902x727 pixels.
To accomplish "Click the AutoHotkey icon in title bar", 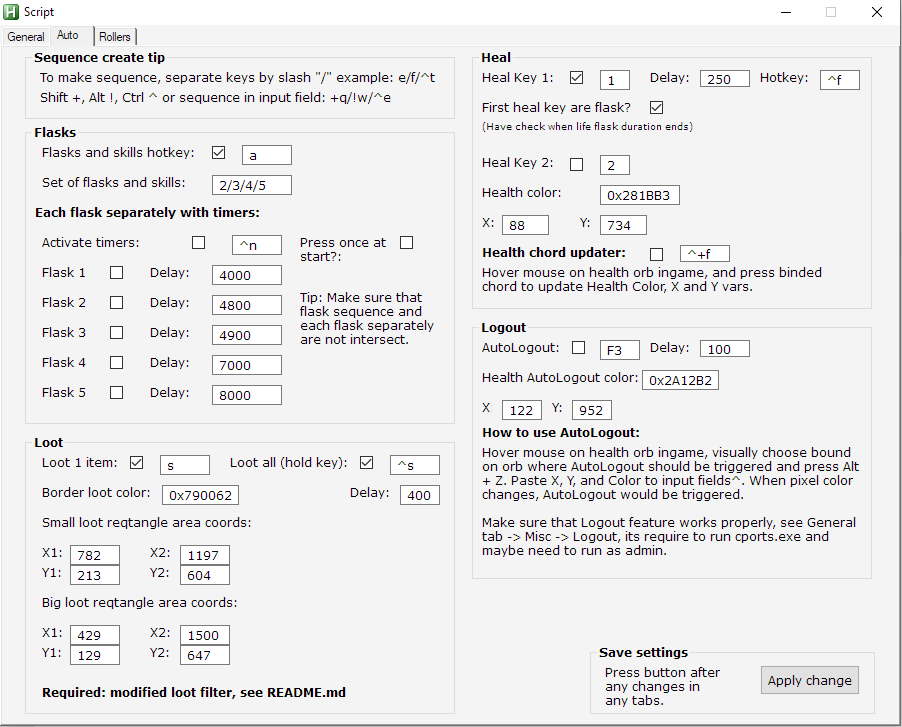I will 11,12.
